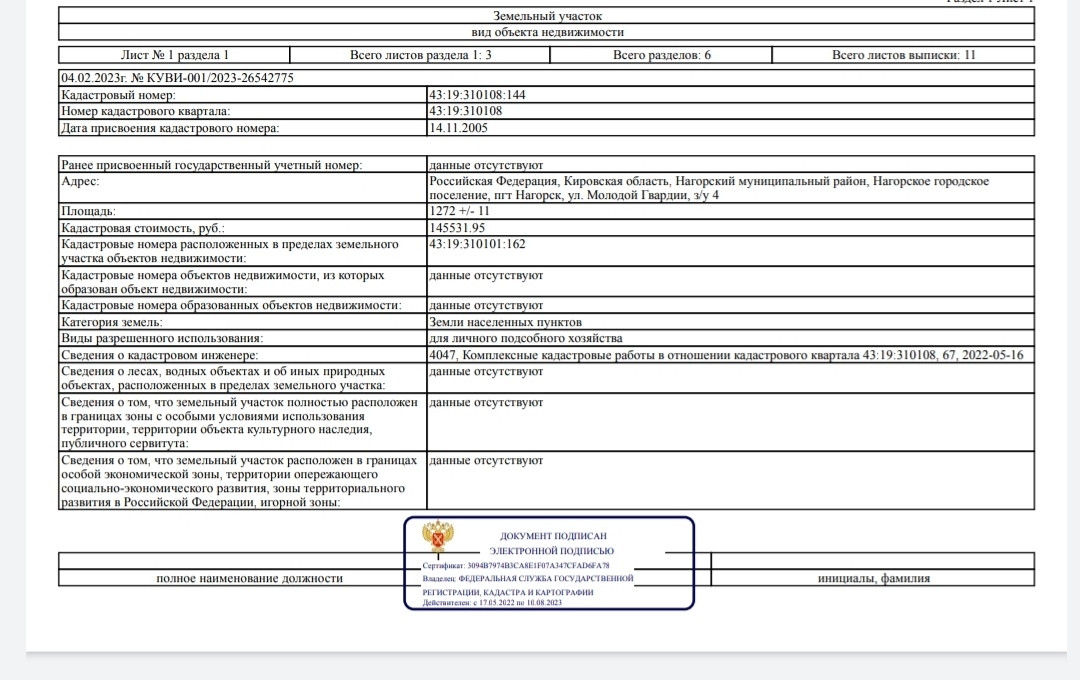Click 'ДОКУМЕНТ ПОДПИСАН' stamp heading
The image size is (1080, 680).
pyautogui.click(x=553, y=536)
